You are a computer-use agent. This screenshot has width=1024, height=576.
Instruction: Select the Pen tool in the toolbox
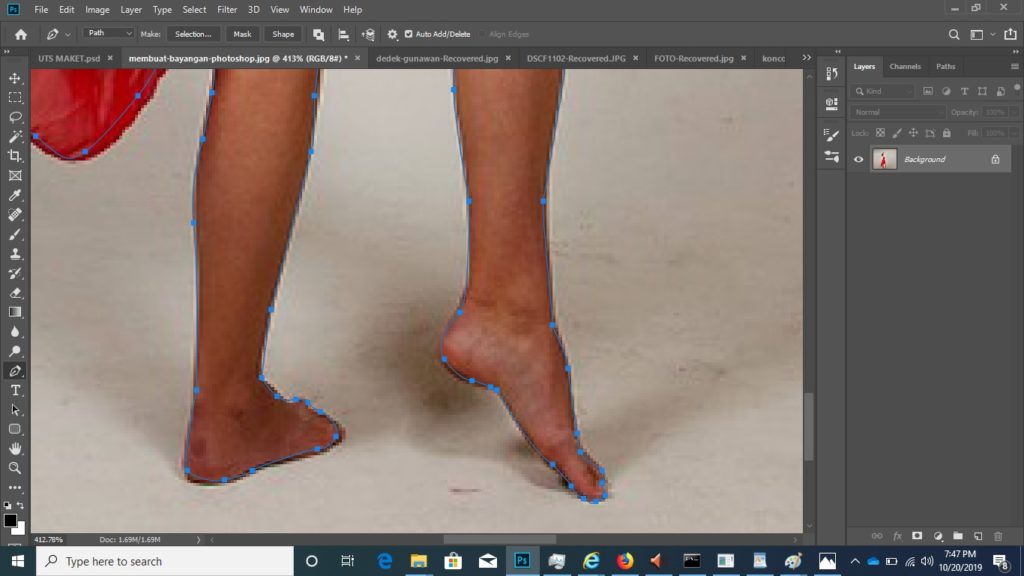15,371
